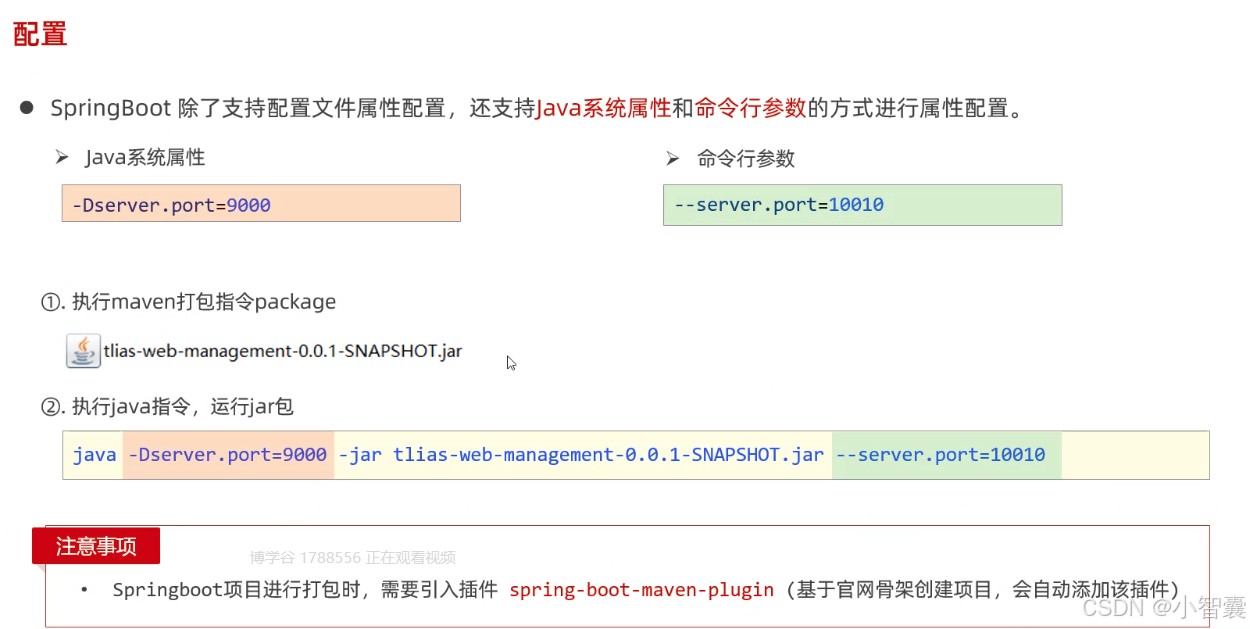The width and height of the screenshot is (1250, 629).
Task: Click the red spring-boot-maven-plugin text
Action: 642,589
